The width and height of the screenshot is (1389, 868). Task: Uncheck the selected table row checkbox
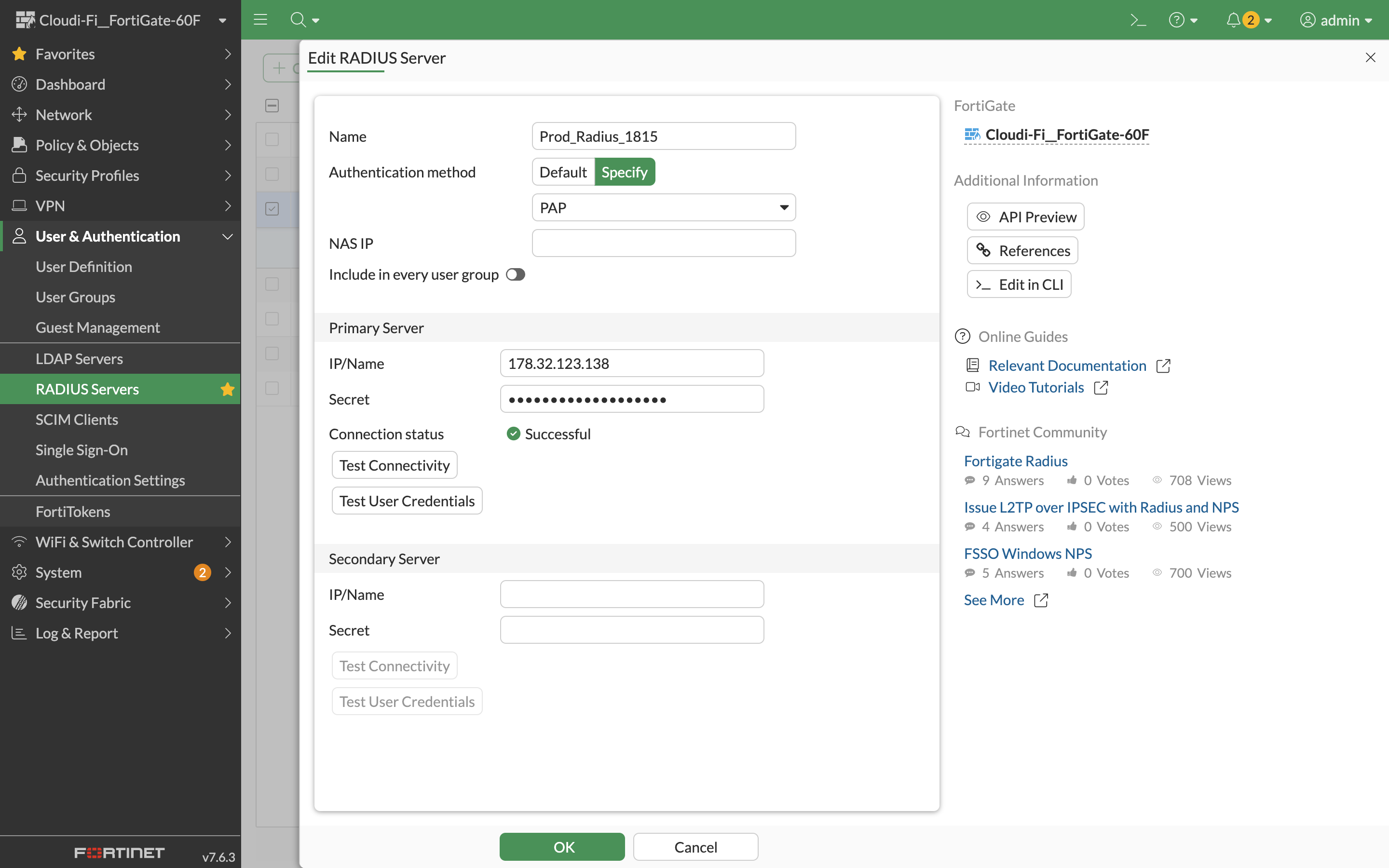pos(272,208)
